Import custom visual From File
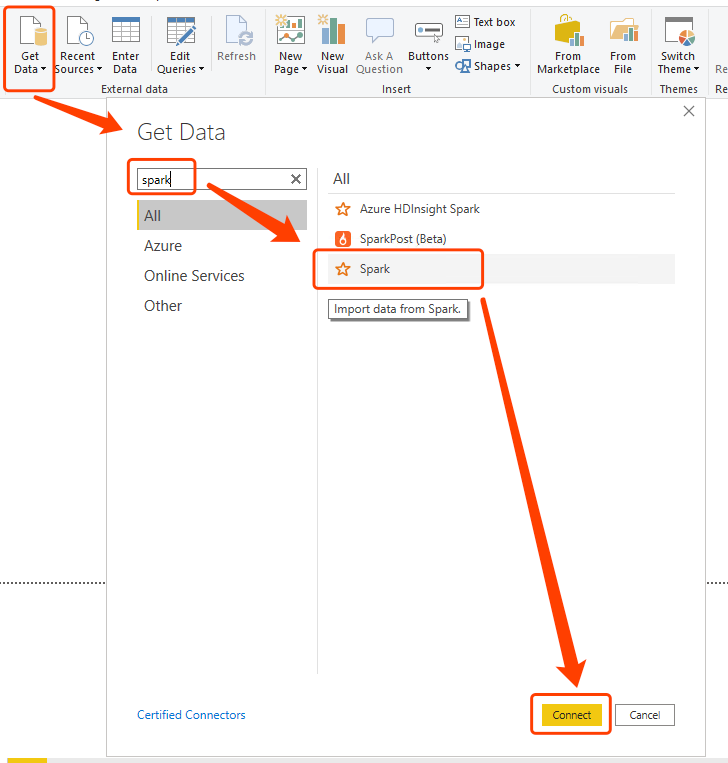This screenshot has height=763, width=728. 623,45
